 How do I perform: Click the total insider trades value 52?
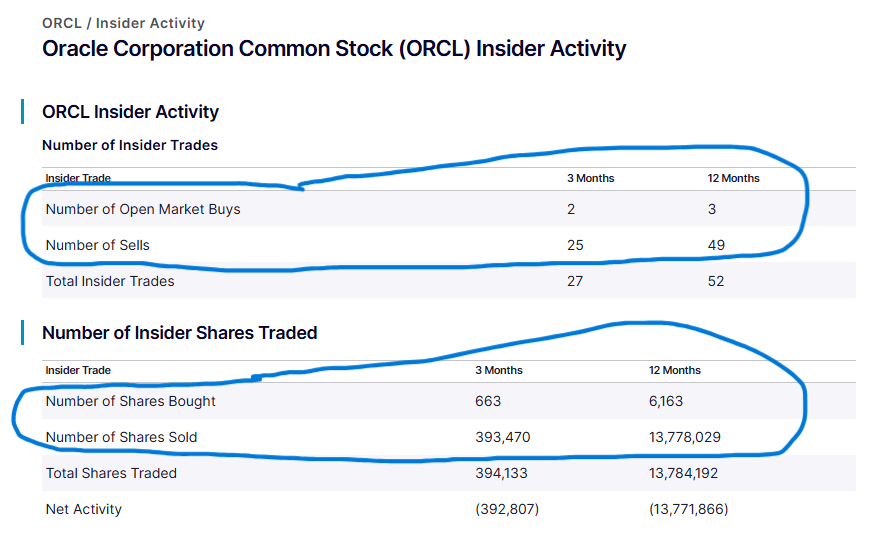click(x=716, y=282)
